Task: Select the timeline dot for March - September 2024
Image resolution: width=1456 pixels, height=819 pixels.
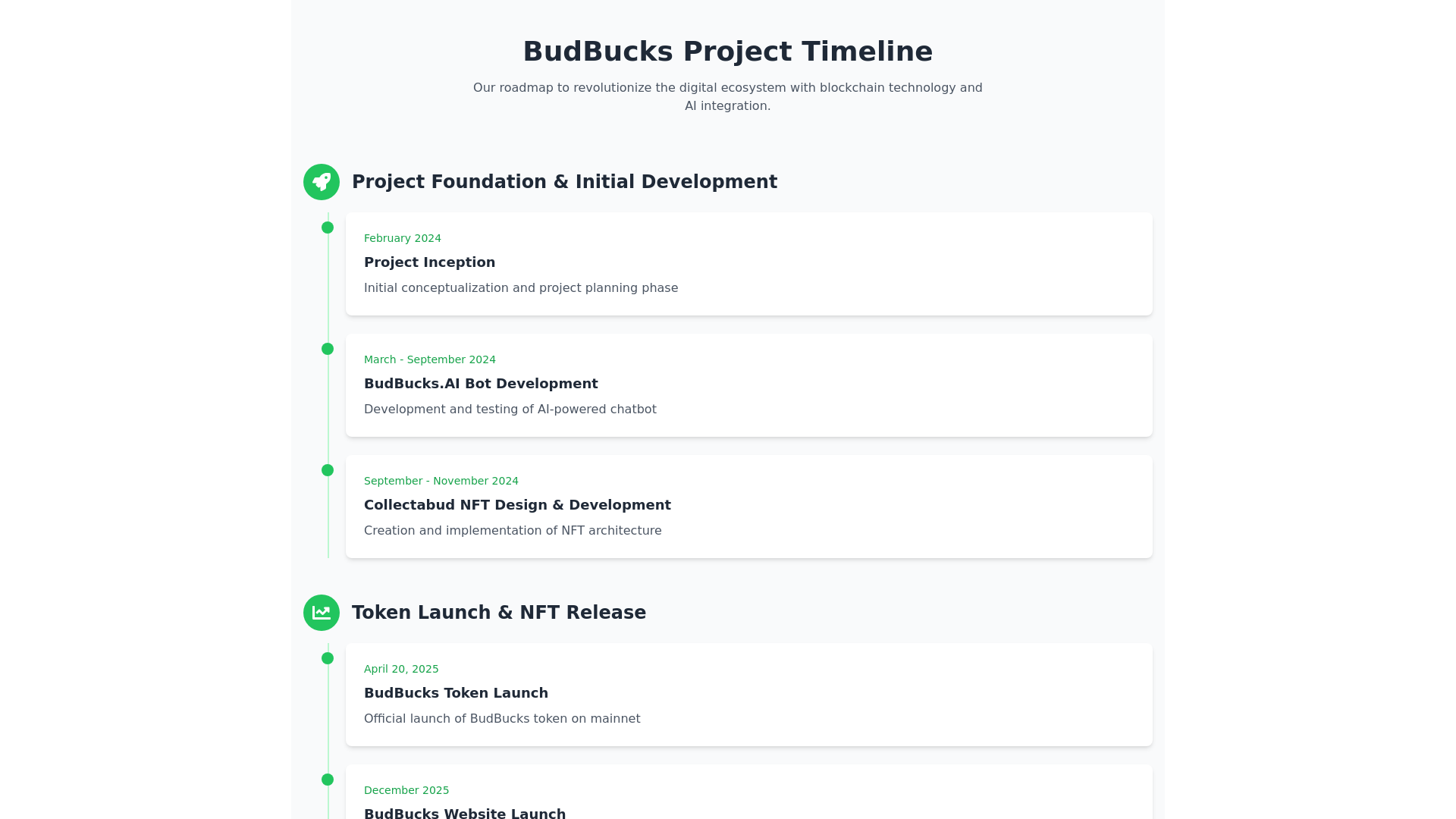Action: coord(328,349)
